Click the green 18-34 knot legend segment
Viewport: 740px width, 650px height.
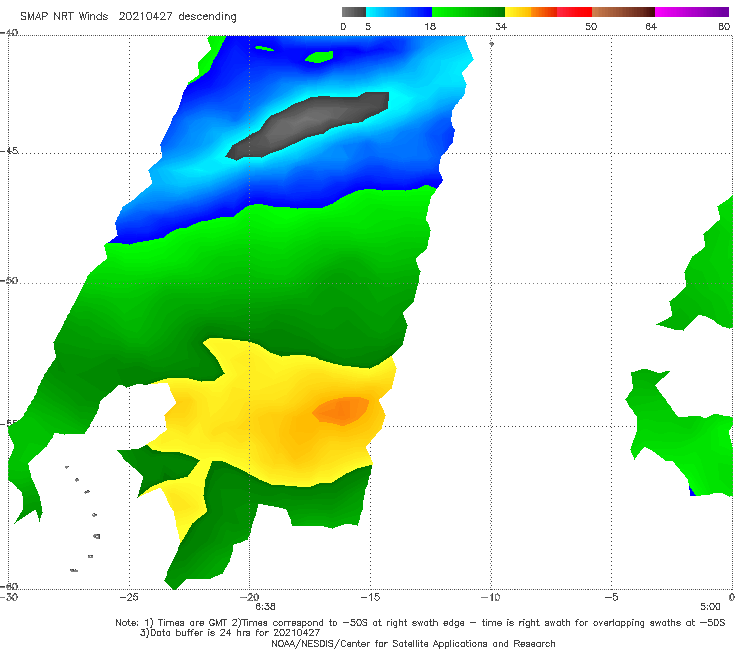pyautogui.click(x=468, y=12)
